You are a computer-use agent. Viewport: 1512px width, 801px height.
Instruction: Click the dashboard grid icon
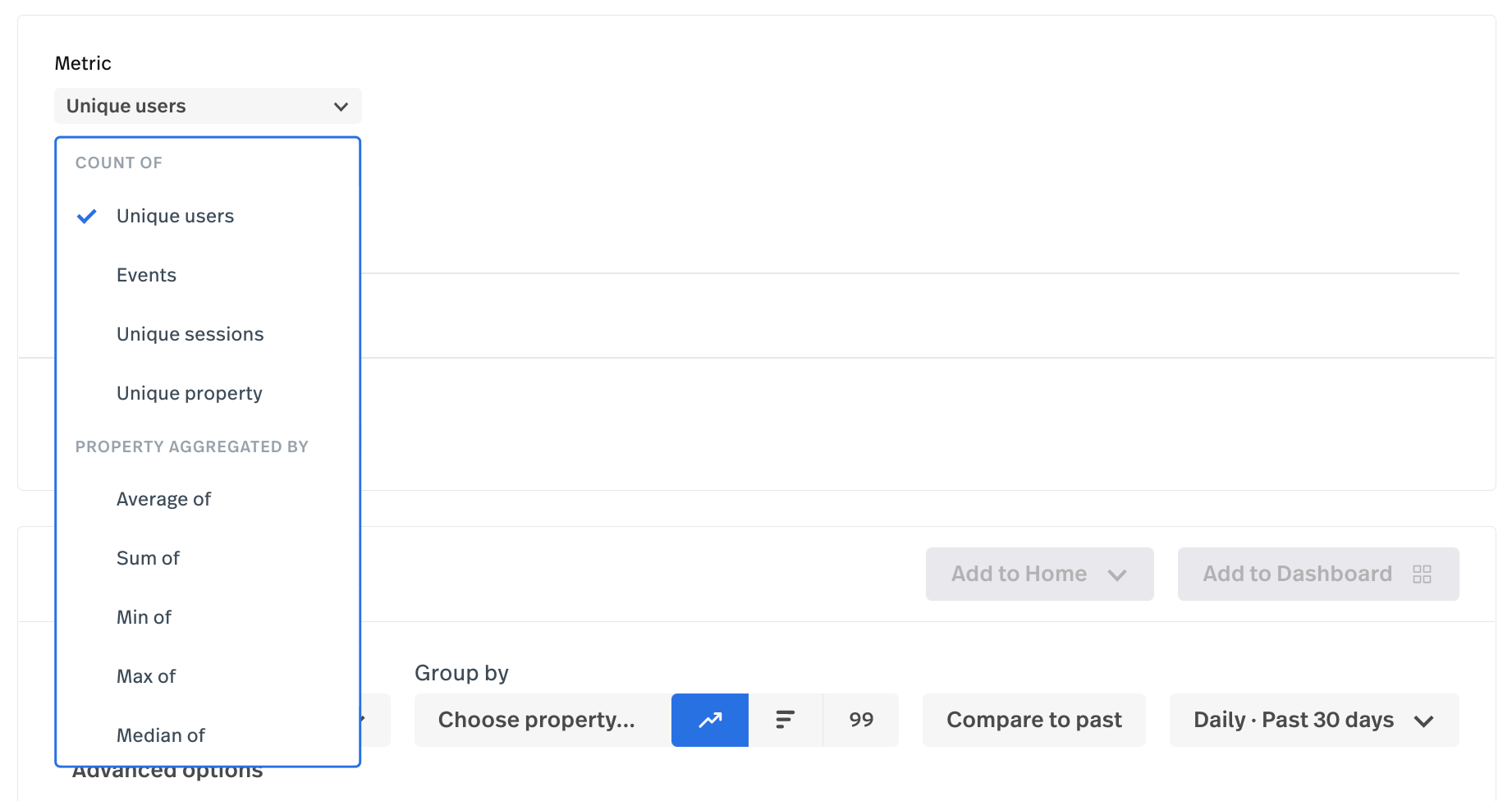(x=1422, y=574)
